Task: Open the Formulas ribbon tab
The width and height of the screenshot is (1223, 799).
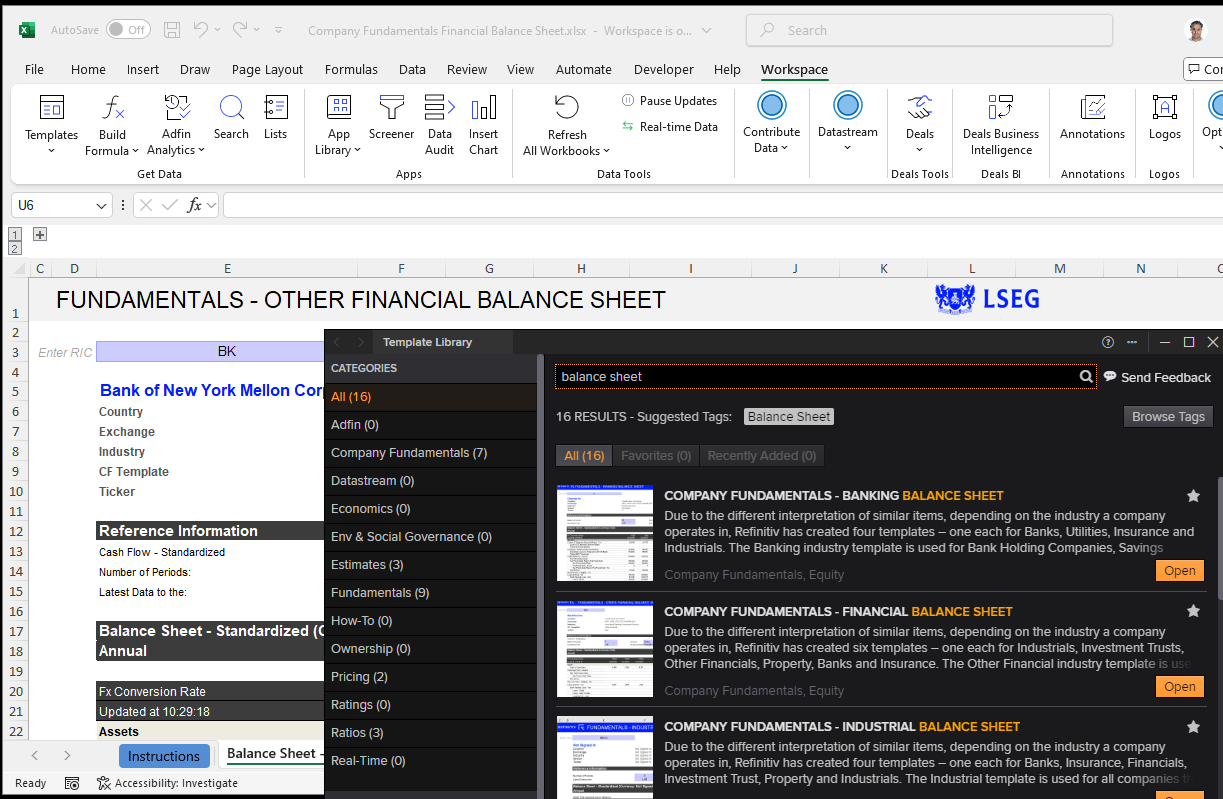Action: (351, 70)
